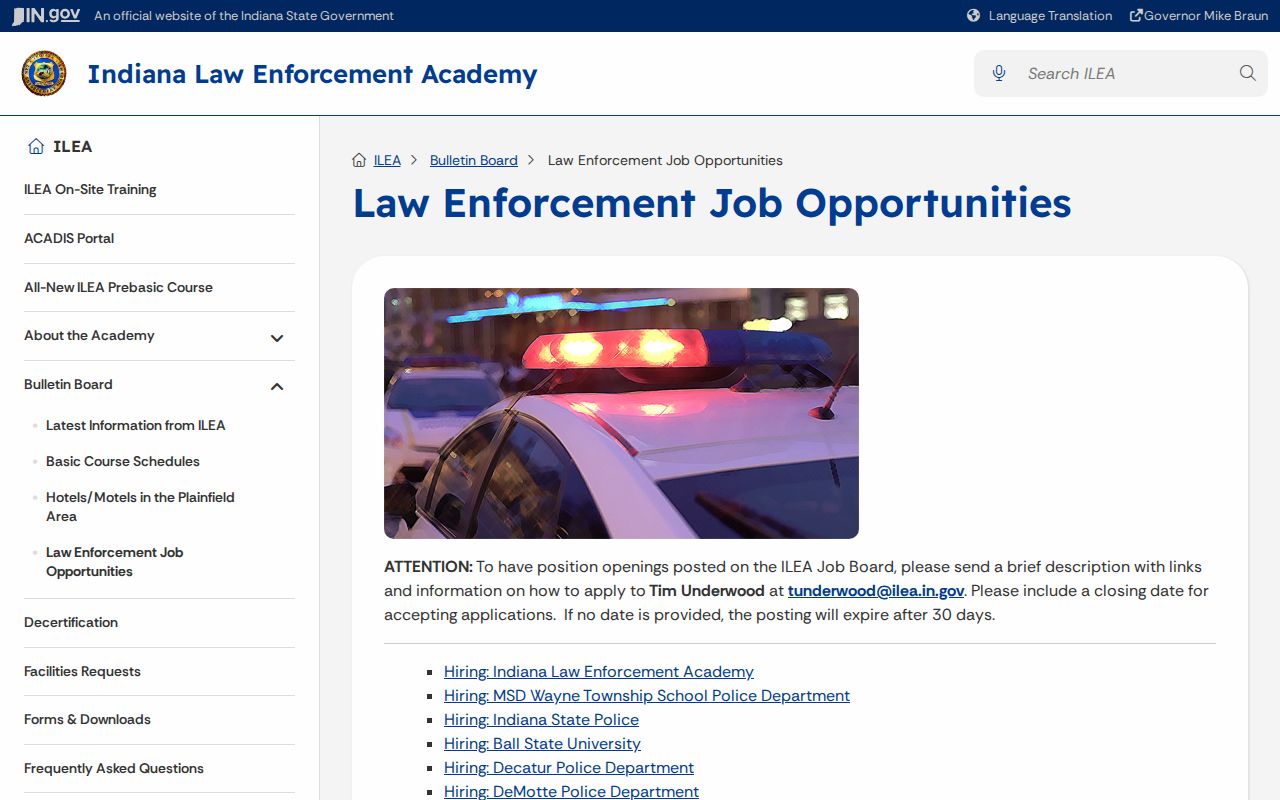Open Forms & Downloads sidebar item

87,720
